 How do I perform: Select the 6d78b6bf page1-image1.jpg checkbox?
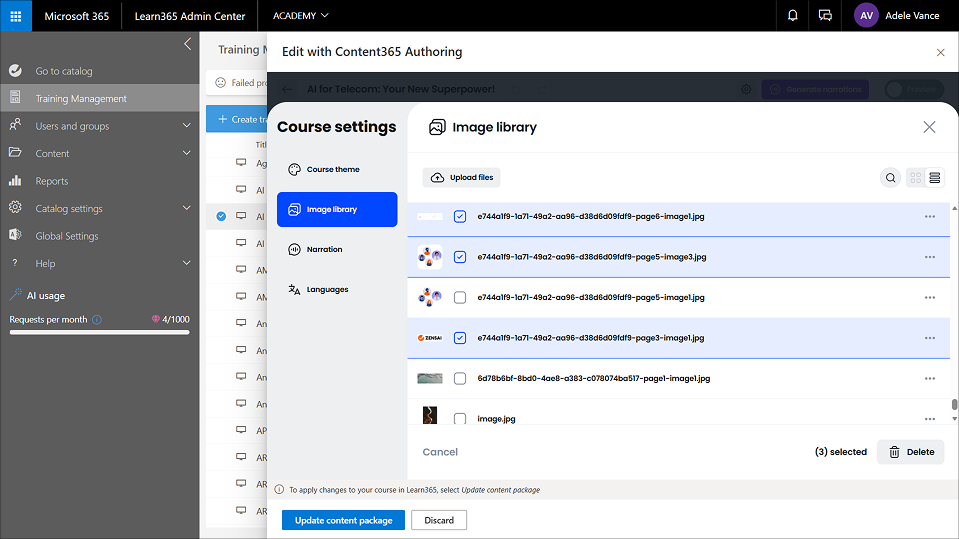460,378
